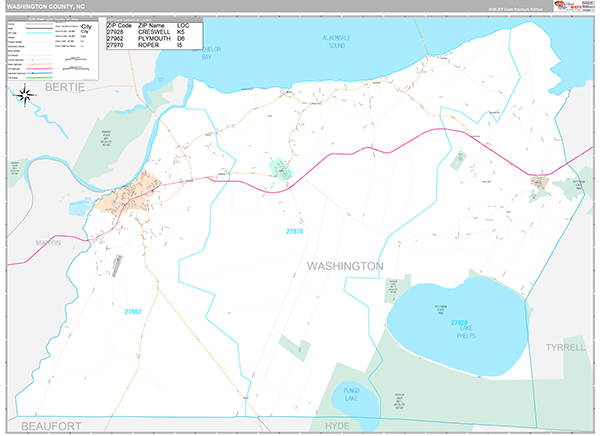
Task: Click the BERTIE county label
Action: (65, 87)
